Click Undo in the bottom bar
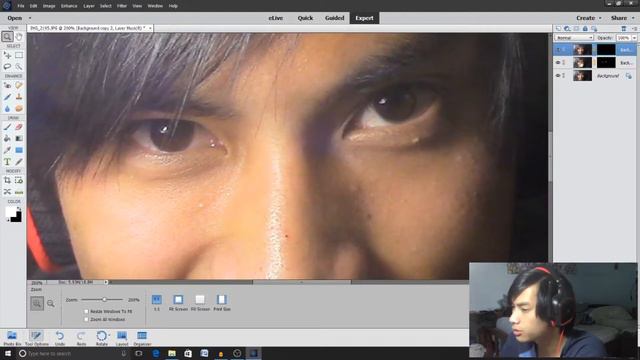The image size is (640, 360). (x=60, y=338)
